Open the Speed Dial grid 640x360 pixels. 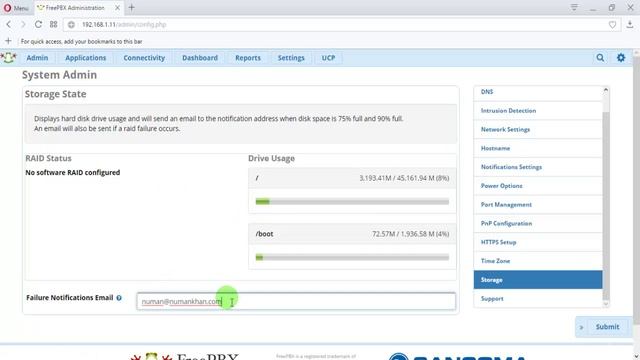(x=53, y=24)
